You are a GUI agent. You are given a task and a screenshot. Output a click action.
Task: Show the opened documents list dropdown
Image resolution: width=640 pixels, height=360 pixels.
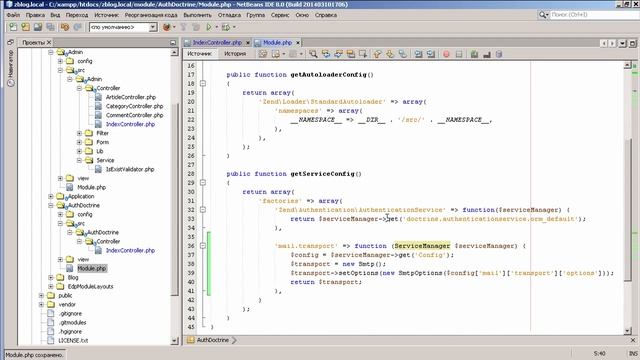(x=622, y=43)
